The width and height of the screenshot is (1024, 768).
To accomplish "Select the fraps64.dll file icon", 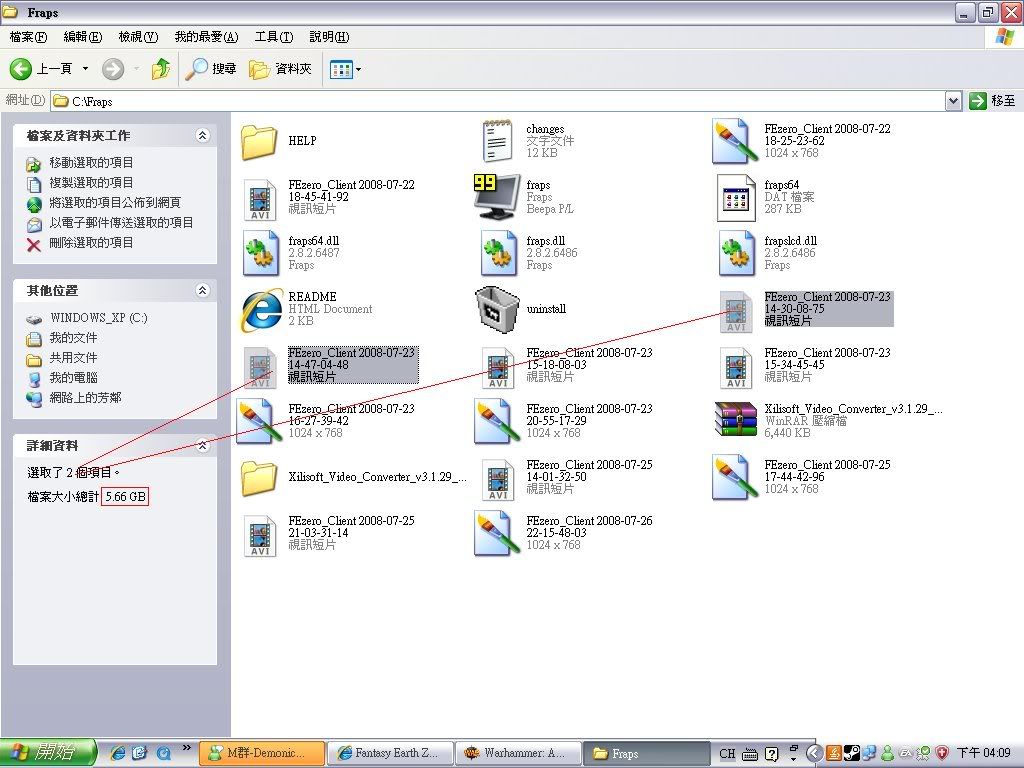I will tap(260, 253).
